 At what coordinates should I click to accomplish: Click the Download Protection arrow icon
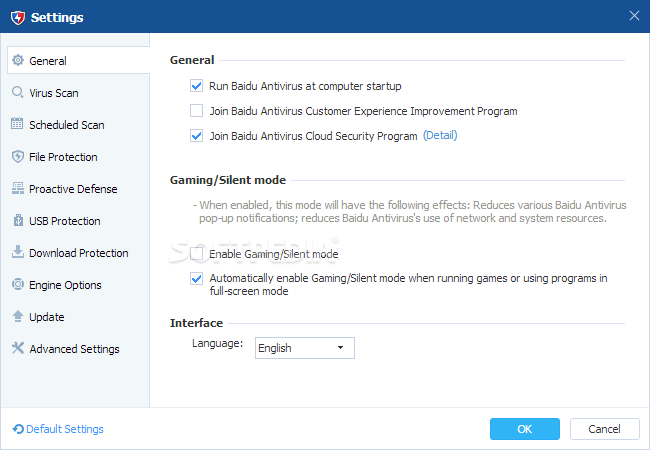click(17, 252)
